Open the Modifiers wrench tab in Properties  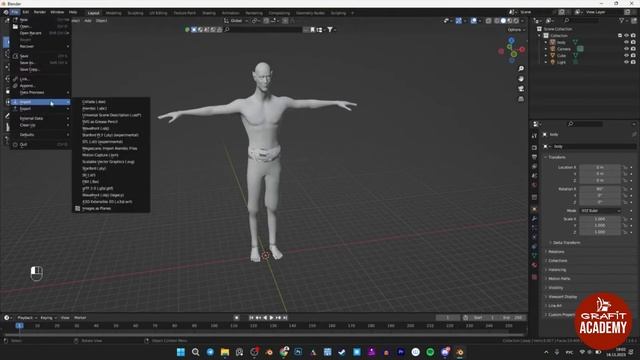click(534, 219)
